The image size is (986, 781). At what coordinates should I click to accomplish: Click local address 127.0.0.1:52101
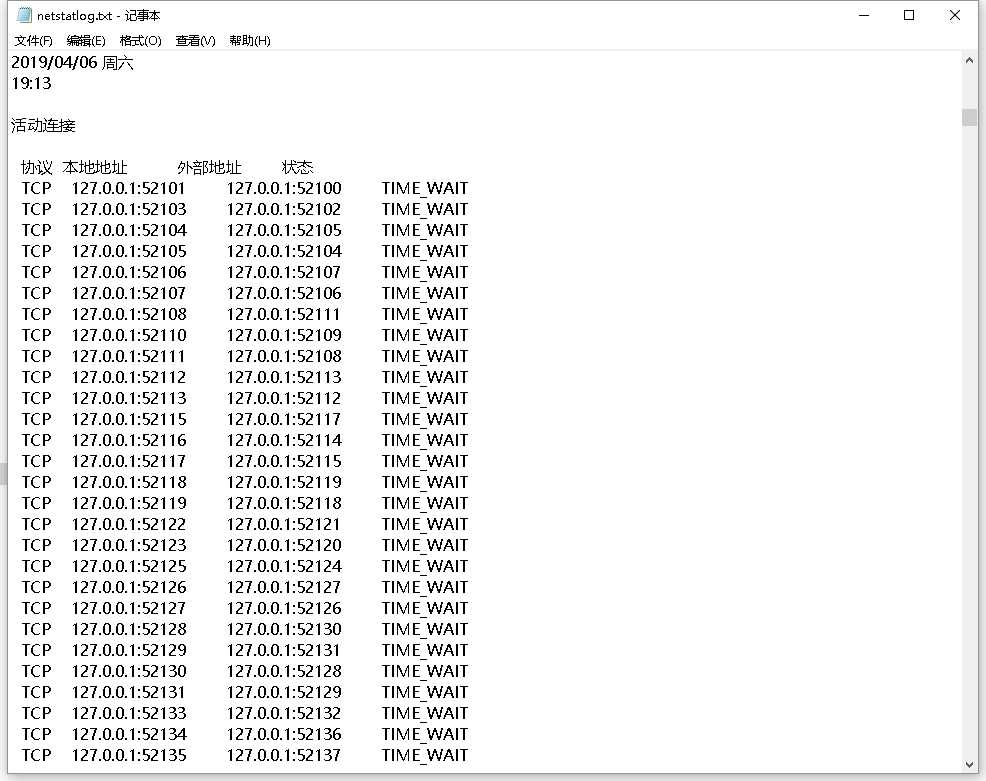pyautogui.click(x=128, y=189)
